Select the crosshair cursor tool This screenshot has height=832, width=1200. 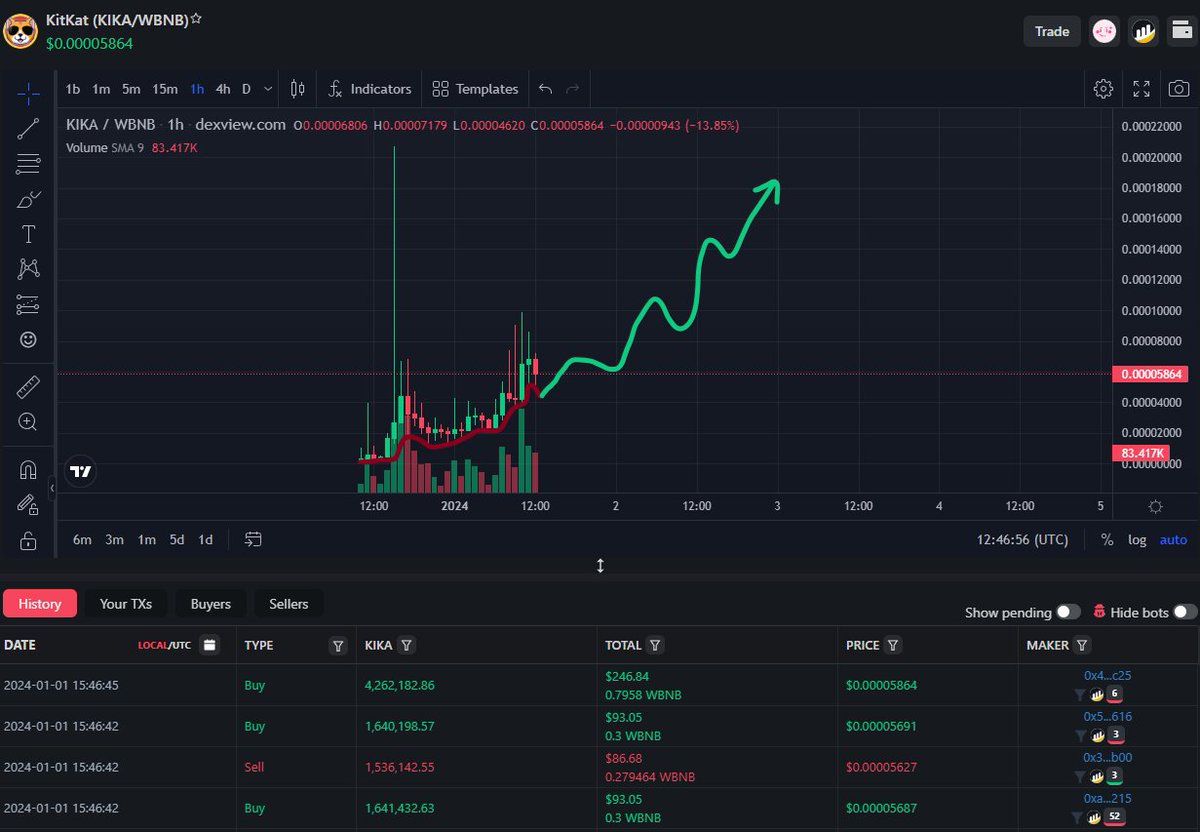tap(28, 94)
